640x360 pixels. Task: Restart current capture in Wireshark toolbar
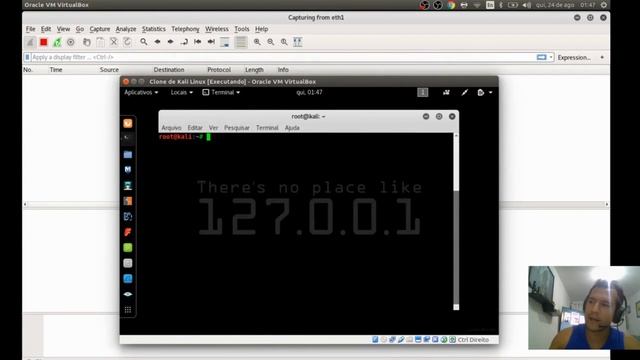click(x=57, y=42)
